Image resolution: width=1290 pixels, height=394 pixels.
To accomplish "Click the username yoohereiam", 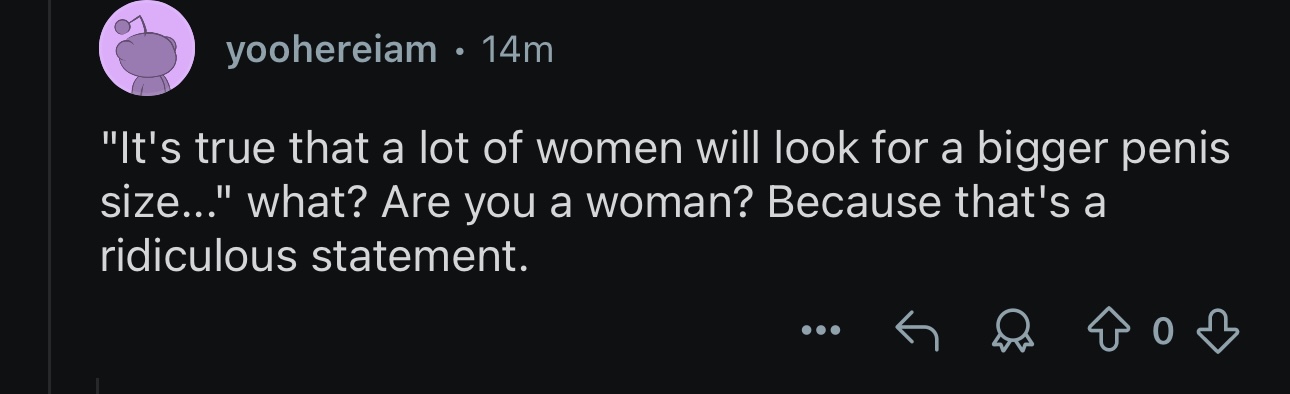I will pos(331,49).
